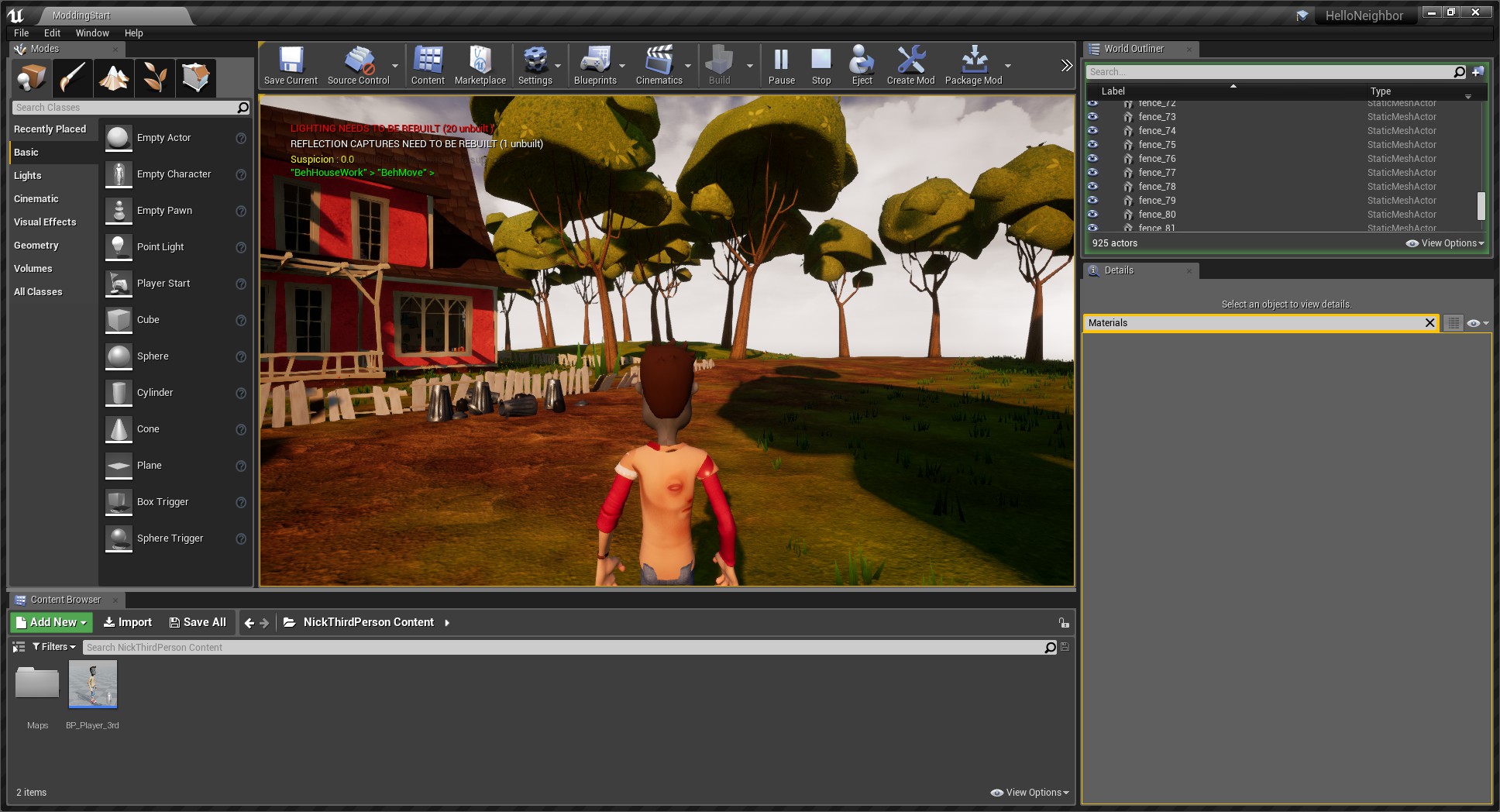This screenshot has width=1500, height=812.
Task: Toggle visibility of fence_78
Action: tap(1092, 187)
